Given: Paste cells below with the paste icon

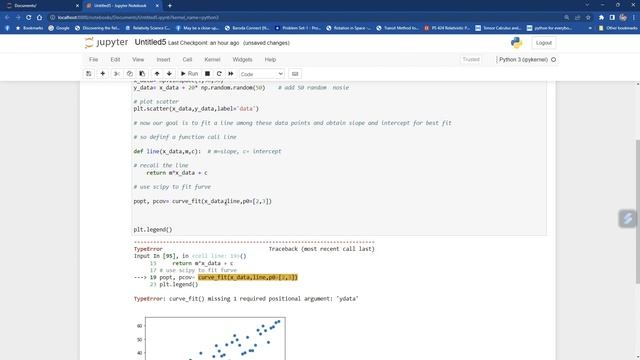Looking at the screenshot, I should click(142, 74).
